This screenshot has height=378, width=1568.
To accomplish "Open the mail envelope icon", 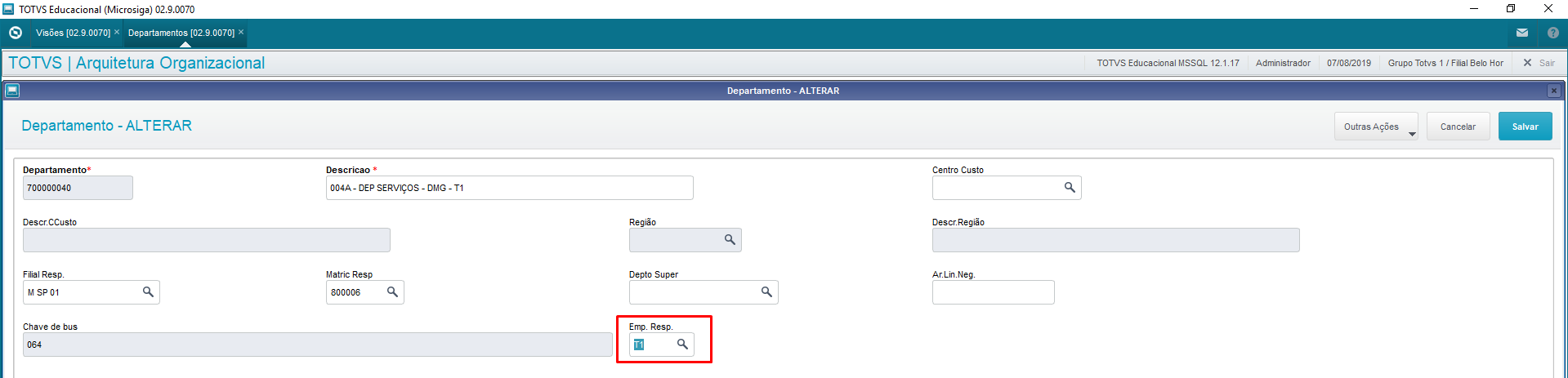I will pos(1522,33).
